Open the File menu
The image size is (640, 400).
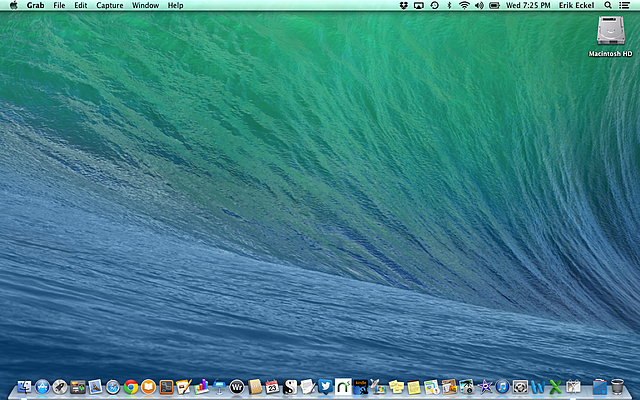(x=59, y=5)
